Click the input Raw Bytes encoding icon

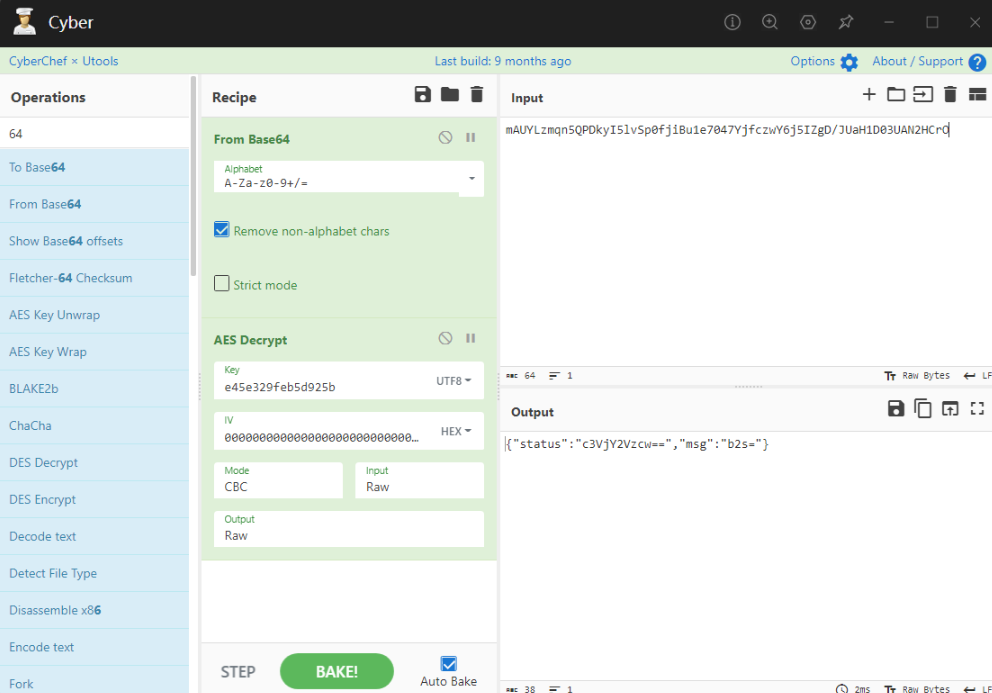(x=890, y=376)
